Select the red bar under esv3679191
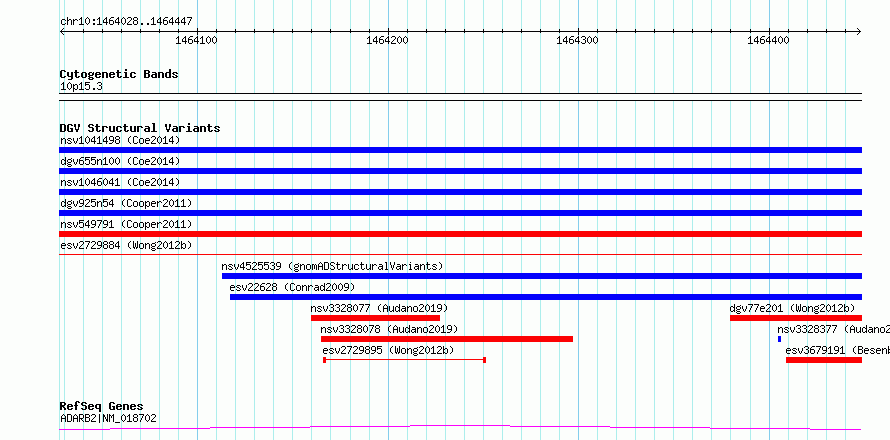The width and height of the screenshot is (890, 440). [824, 360]
